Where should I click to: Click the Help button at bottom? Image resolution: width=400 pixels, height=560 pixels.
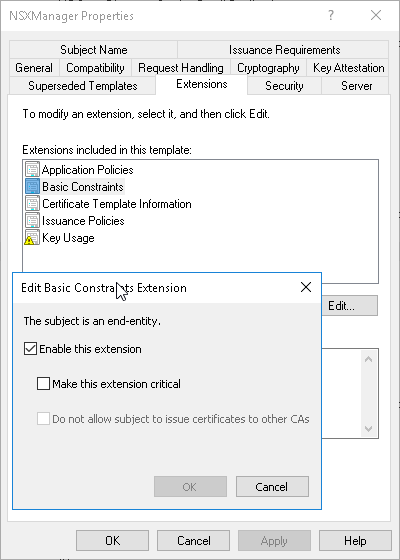click(x=355, y=541)
